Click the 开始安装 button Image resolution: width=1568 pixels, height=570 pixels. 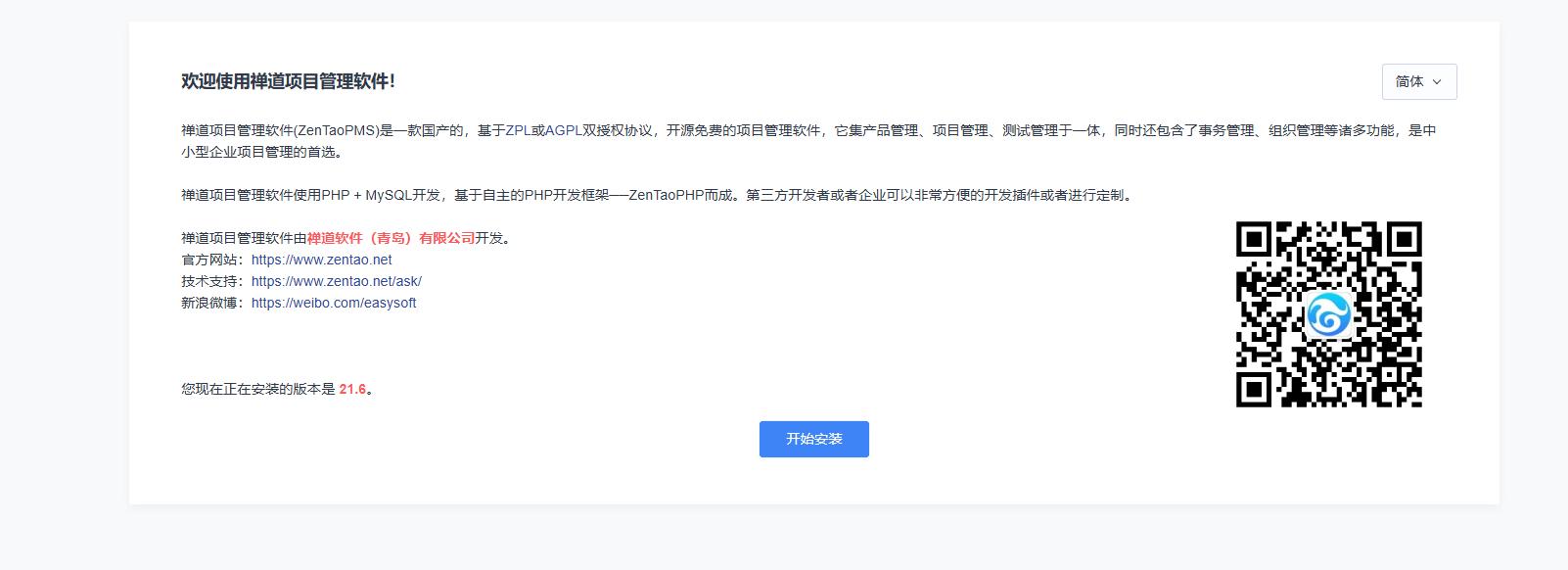[x=813, y=439]
